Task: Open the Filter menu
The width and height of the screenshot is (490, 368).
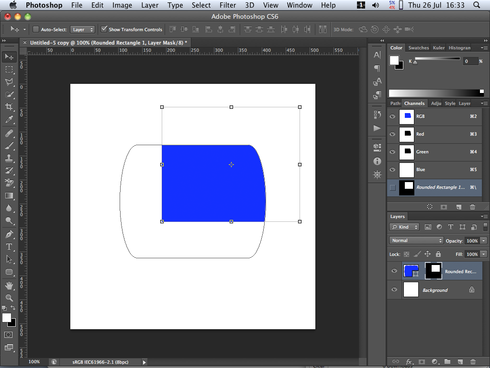Action: pos(227,5)
